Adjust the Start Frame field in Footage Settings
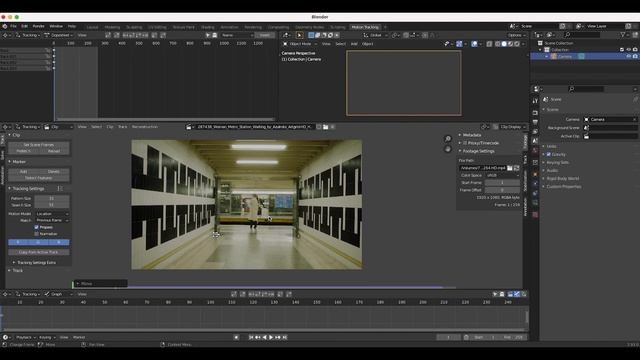The height and width of the screenshot is (360, 640). pos(502,183)
